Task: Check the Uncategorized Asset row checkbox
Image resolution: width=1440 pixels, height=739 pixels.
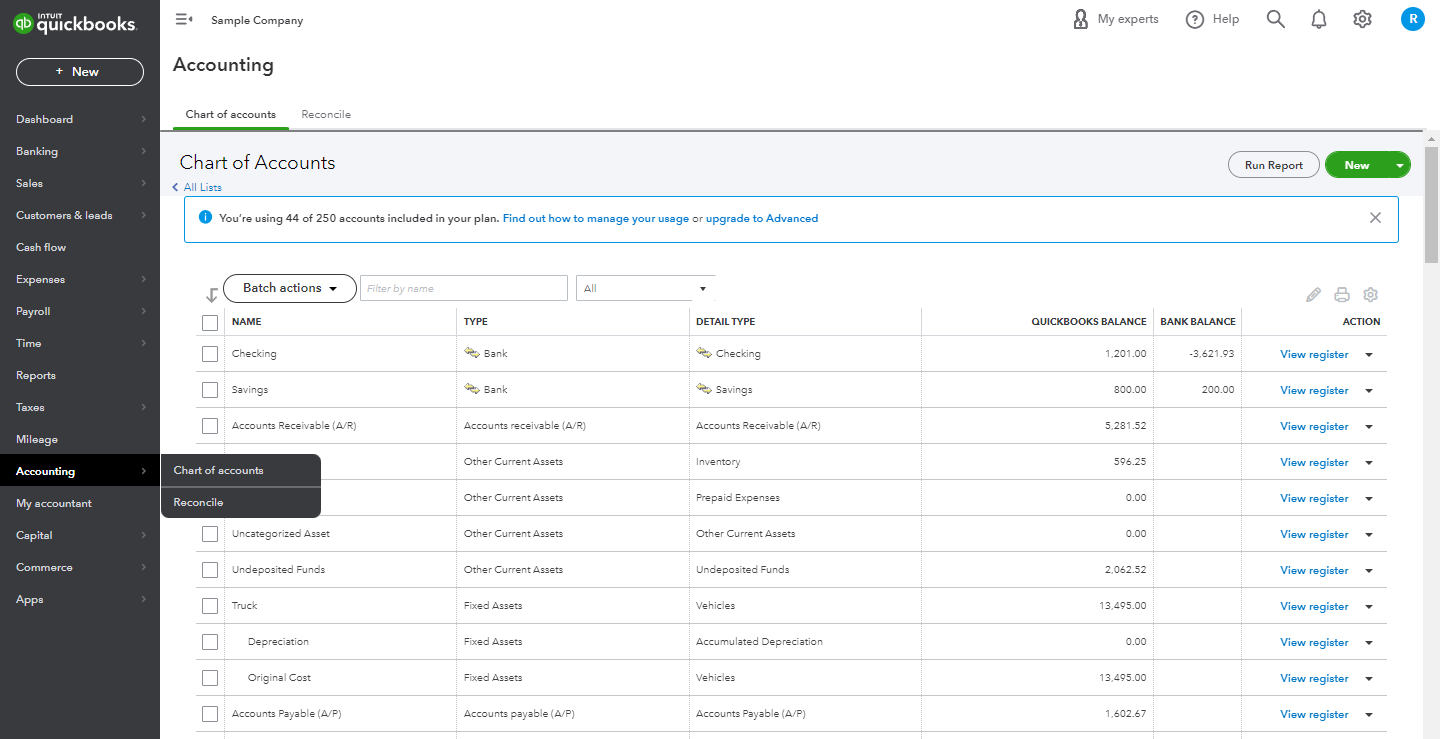Action: pyautogui.click(x=209, y=534)
